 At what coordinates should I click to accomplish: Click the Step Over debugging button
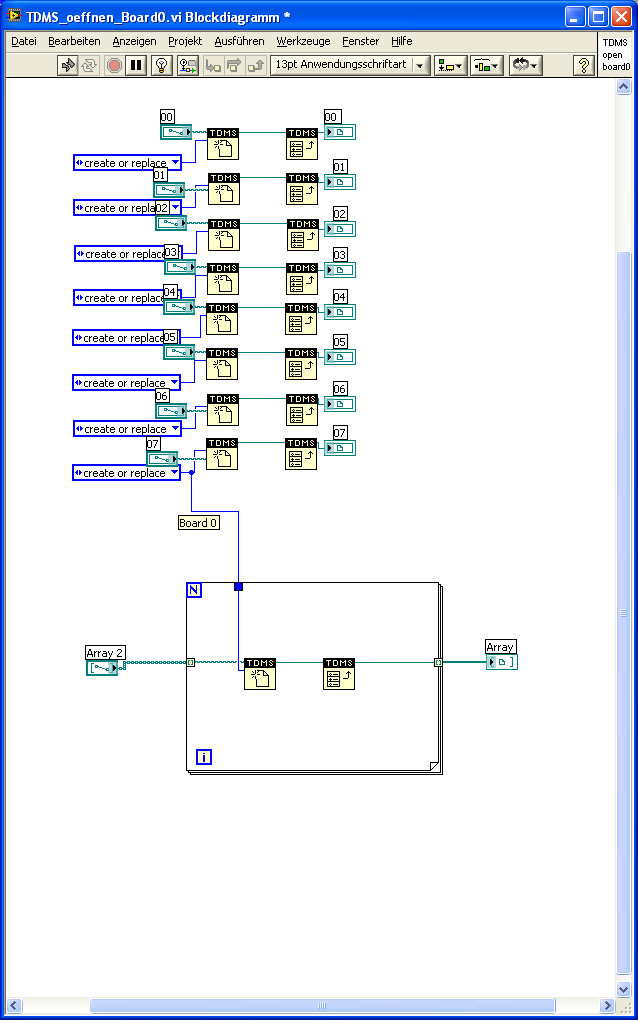pos(234,65)
